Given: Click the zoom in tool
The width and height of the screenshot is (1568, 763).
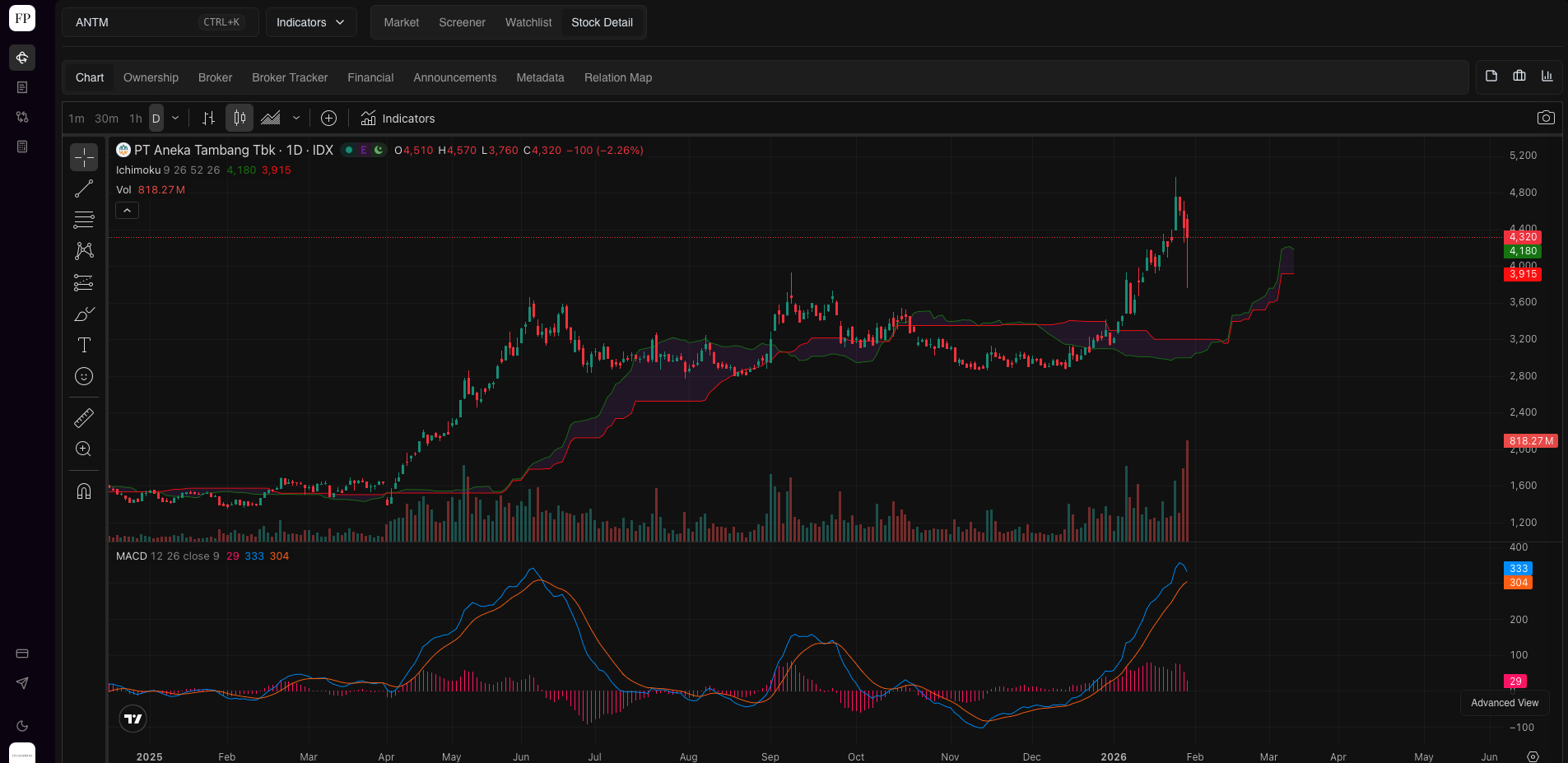Looking at the screenshot, I should tap(84, 449).
